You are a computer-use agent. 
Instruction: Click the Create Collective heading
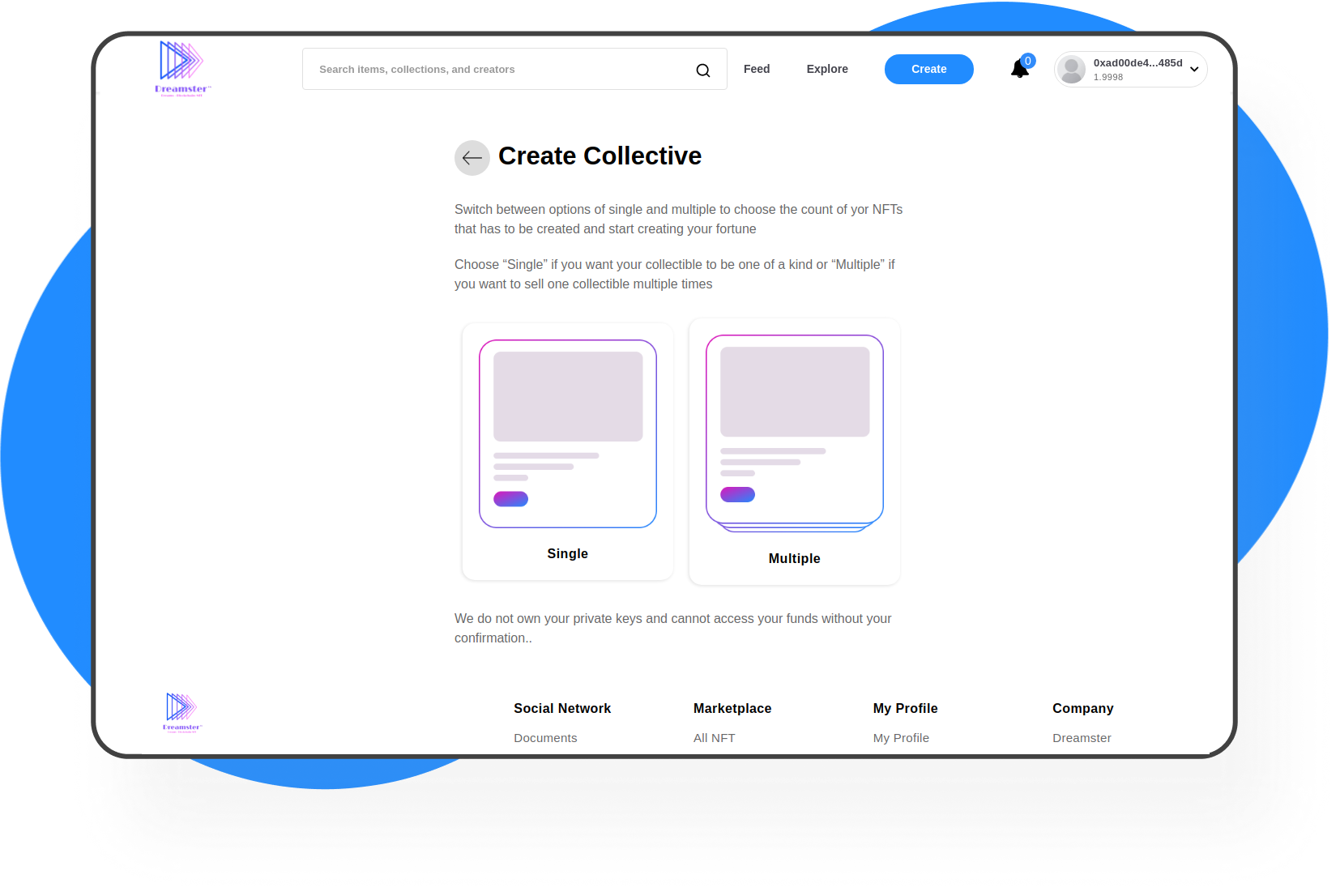tap(600, 156)
